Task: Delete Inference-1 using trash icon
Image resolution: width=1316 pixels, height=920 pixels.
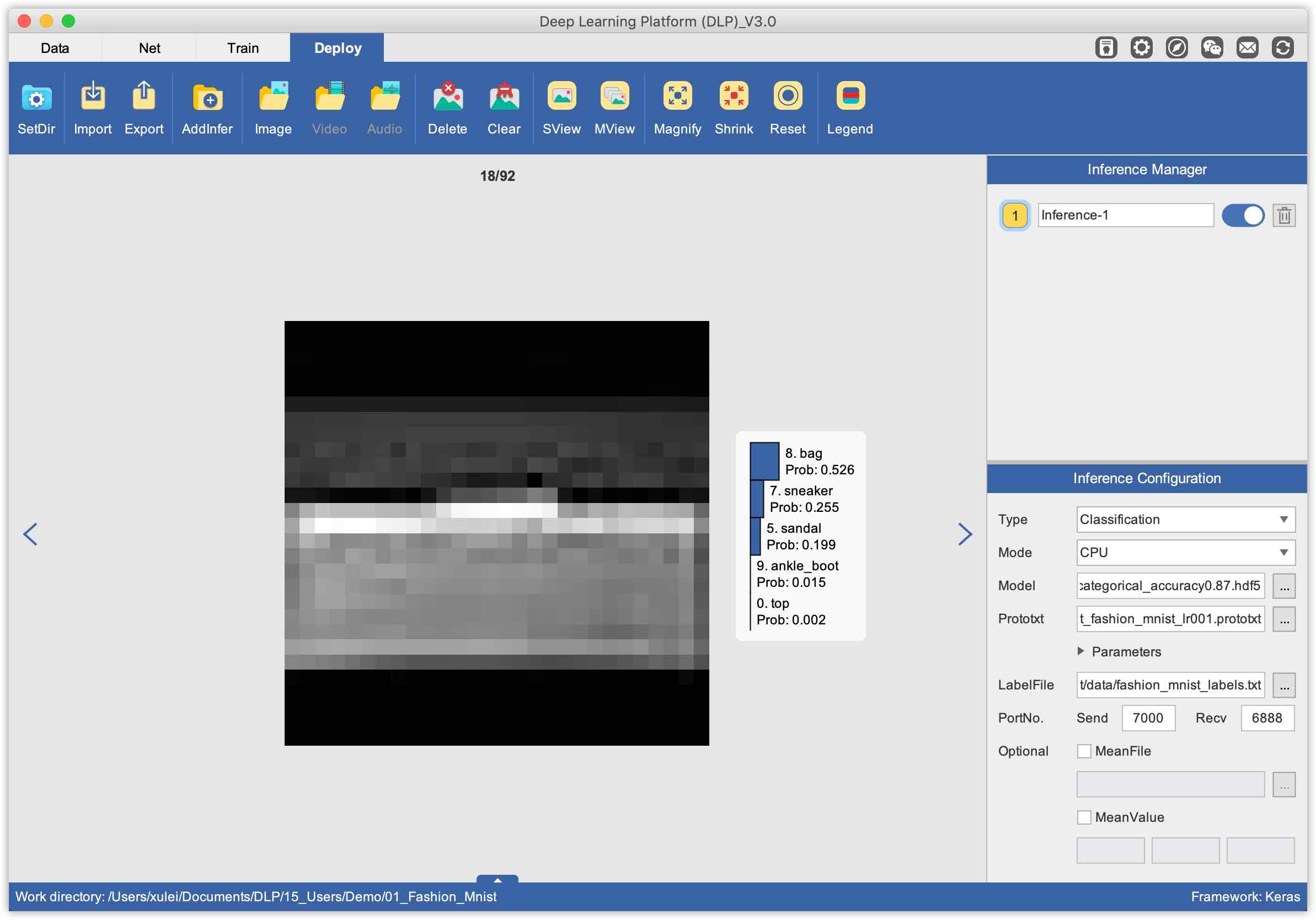Action: coord(1283,216)
